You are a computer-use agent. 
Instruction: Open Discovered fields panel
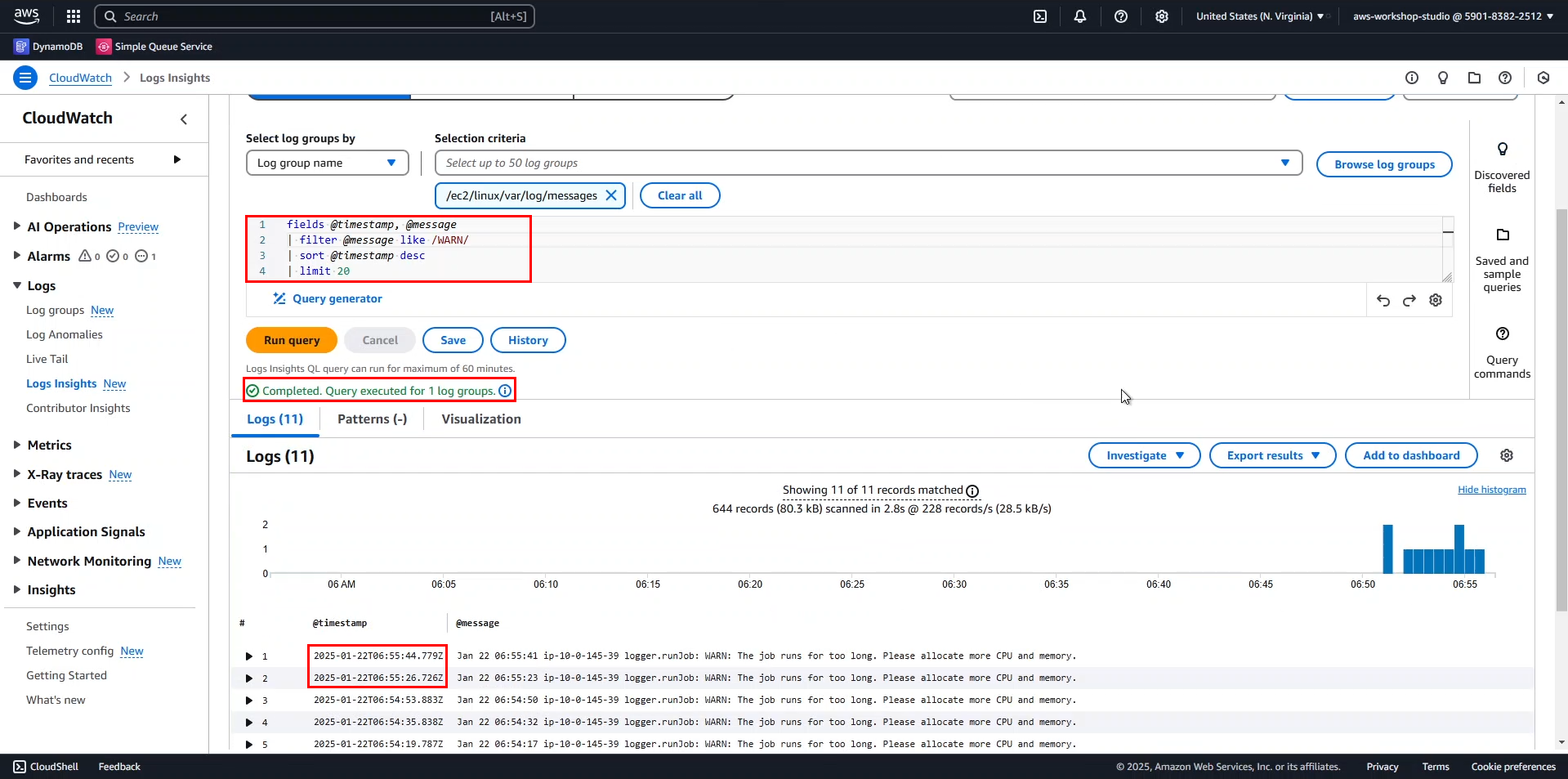(1502, 168)
